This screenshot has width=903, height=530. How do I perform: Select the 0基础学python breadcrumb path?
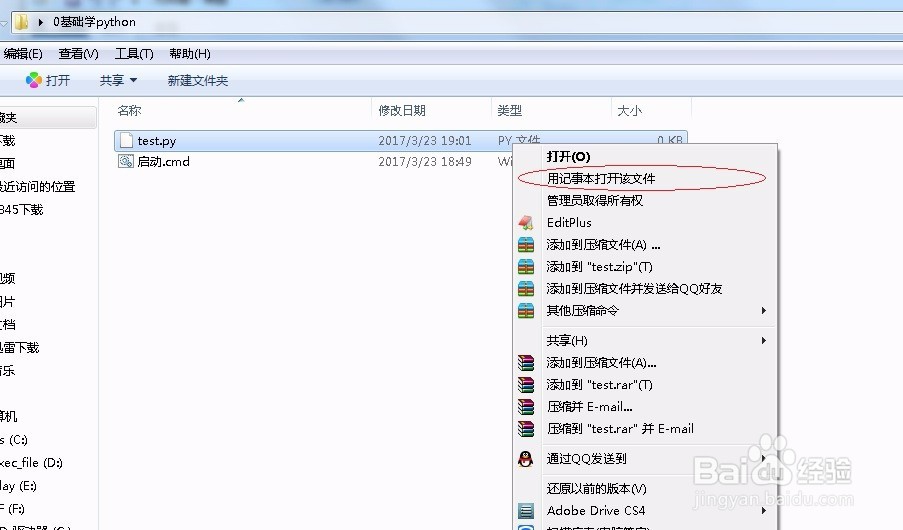coord(94,22)
